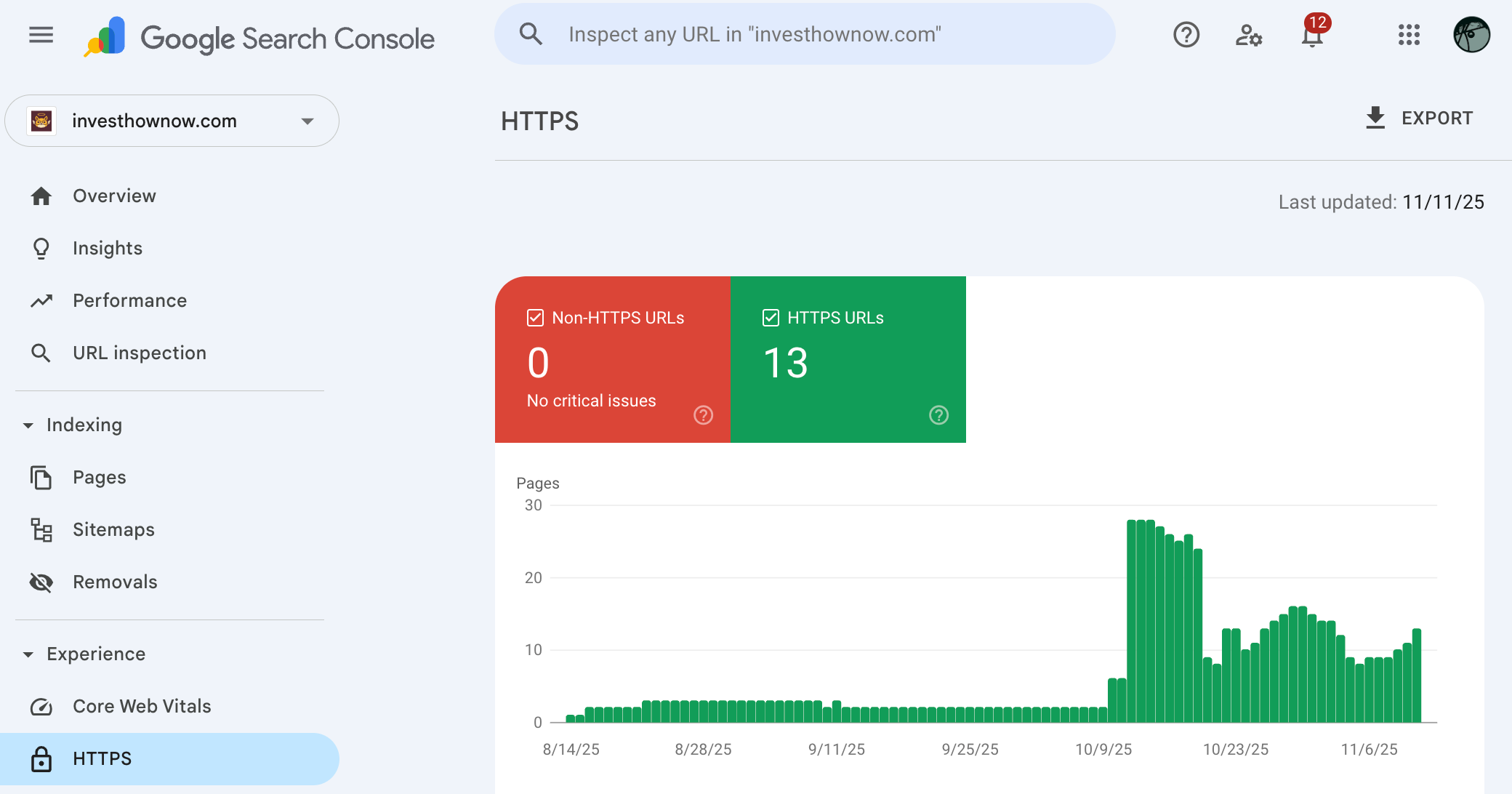Go to the Performance report

[129, 300]
